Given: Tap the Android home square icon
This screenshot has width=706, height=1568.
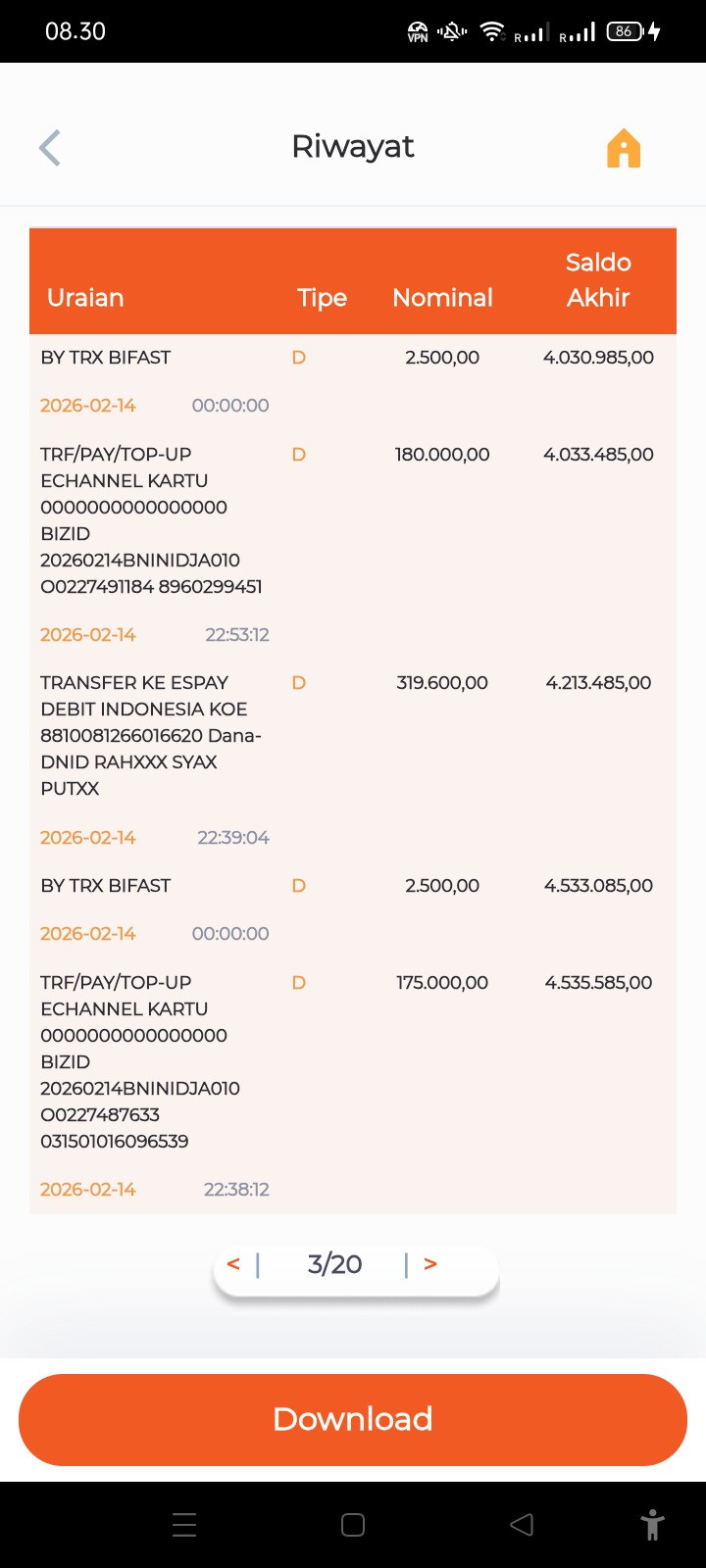Looking at the screenshot, I should (353, 1525).
